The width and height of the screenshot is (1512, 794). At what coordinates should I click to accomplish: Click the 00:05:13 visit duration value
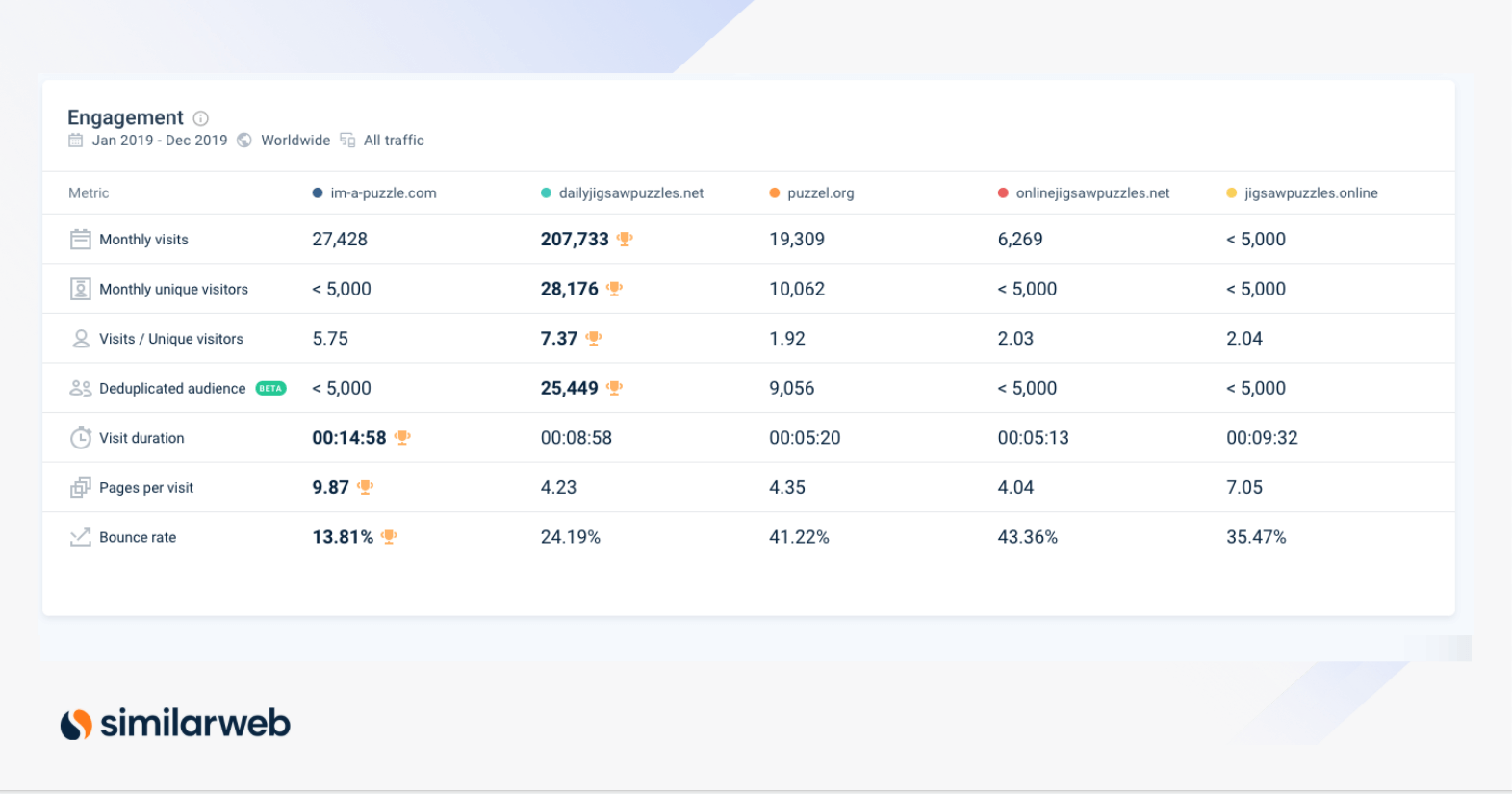1034,438
